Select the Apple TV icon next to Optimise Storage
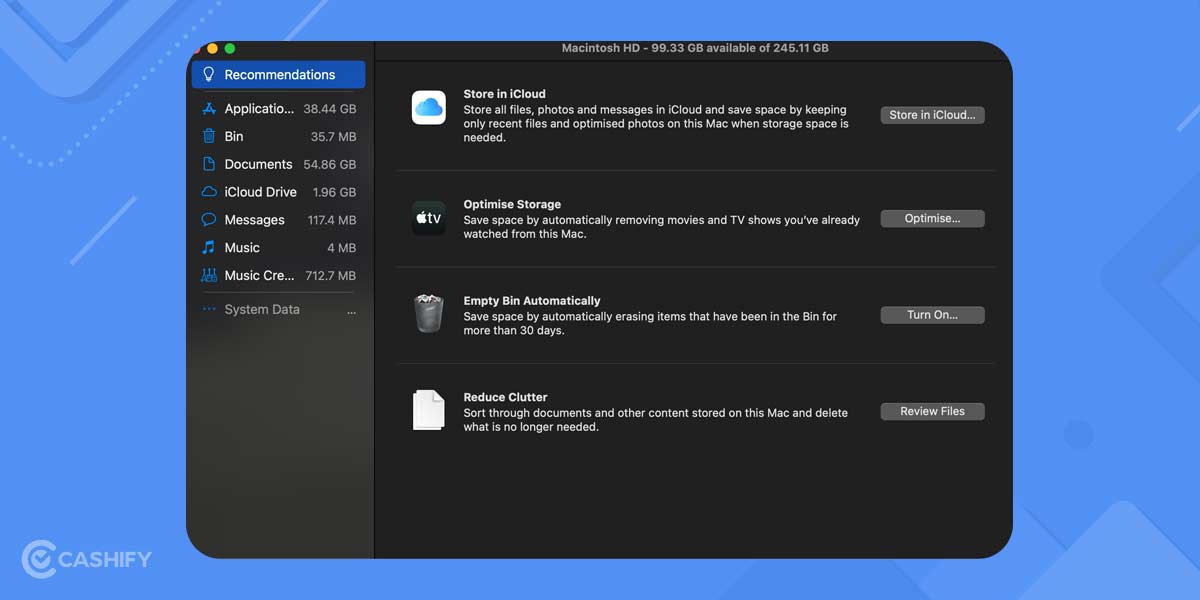 [428, 218]
